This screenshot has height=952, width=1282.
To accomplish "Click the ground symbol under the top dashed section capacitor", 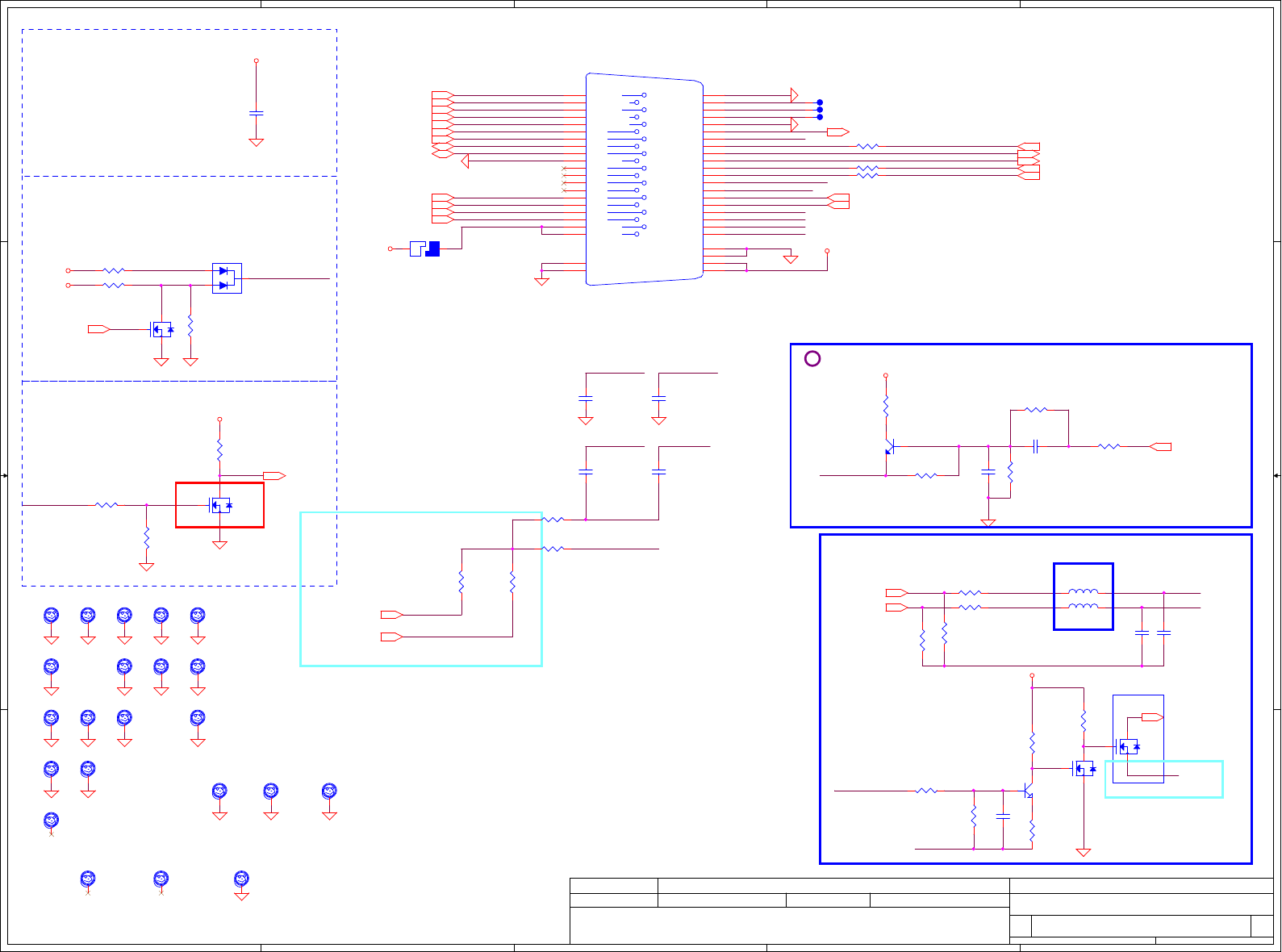I will (257, 142).
